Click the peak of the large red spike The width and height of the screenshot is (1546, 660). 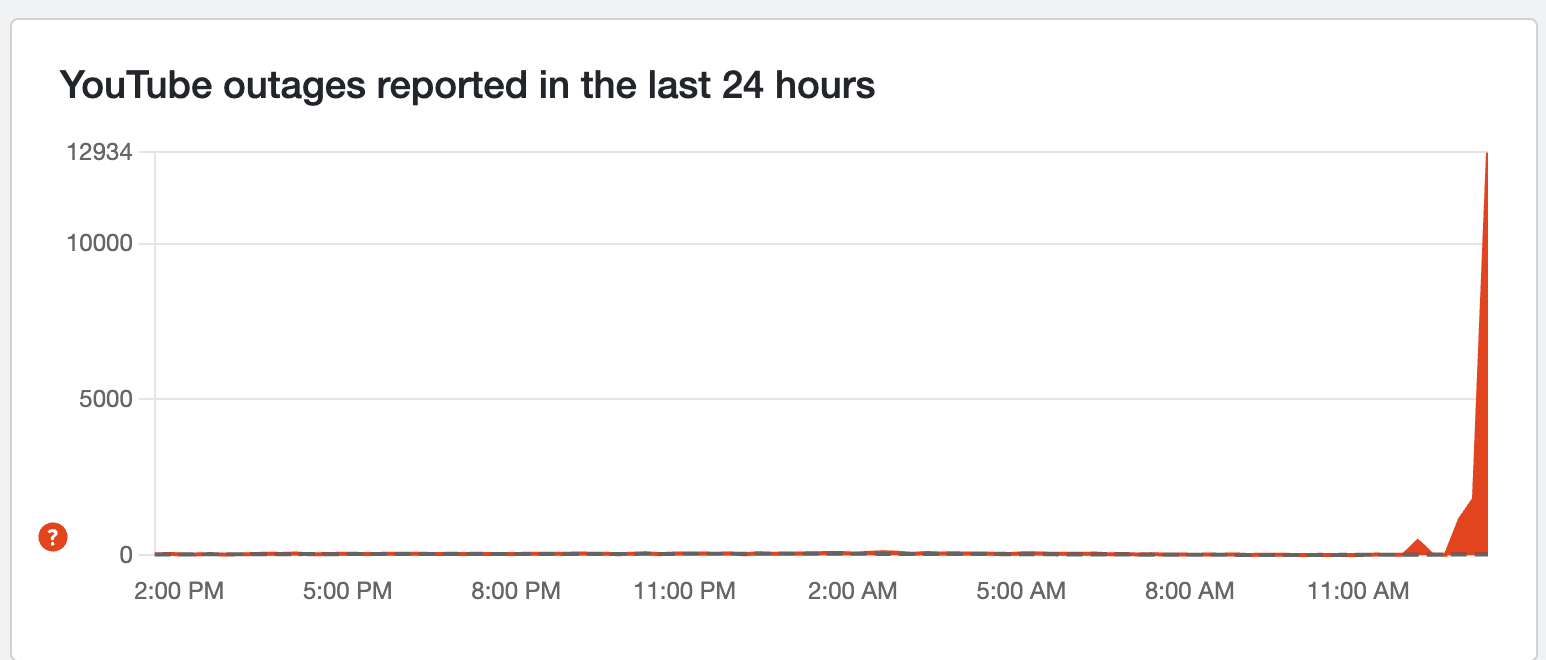[x=1487, y=156]
